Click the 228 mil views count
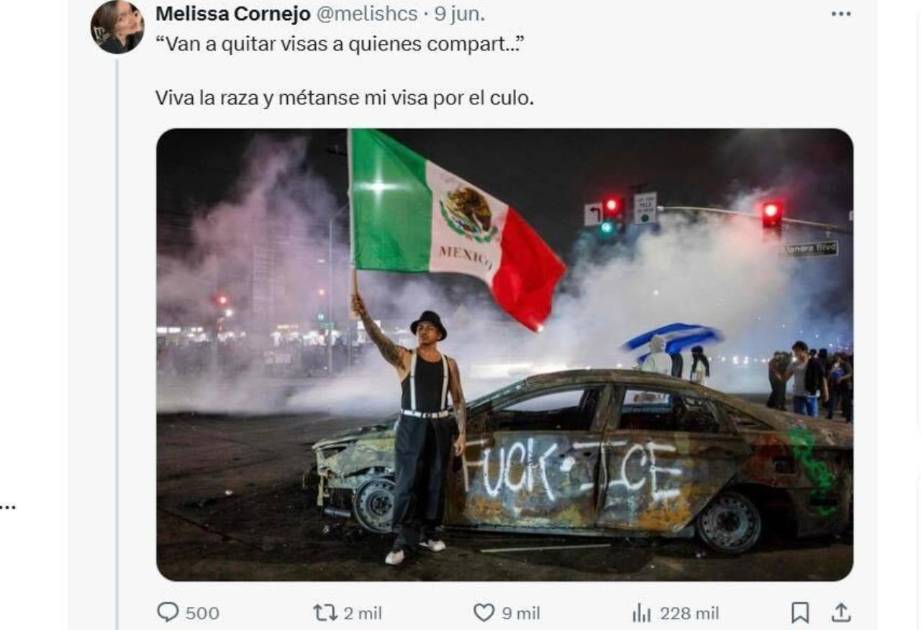 coord(690,614)
